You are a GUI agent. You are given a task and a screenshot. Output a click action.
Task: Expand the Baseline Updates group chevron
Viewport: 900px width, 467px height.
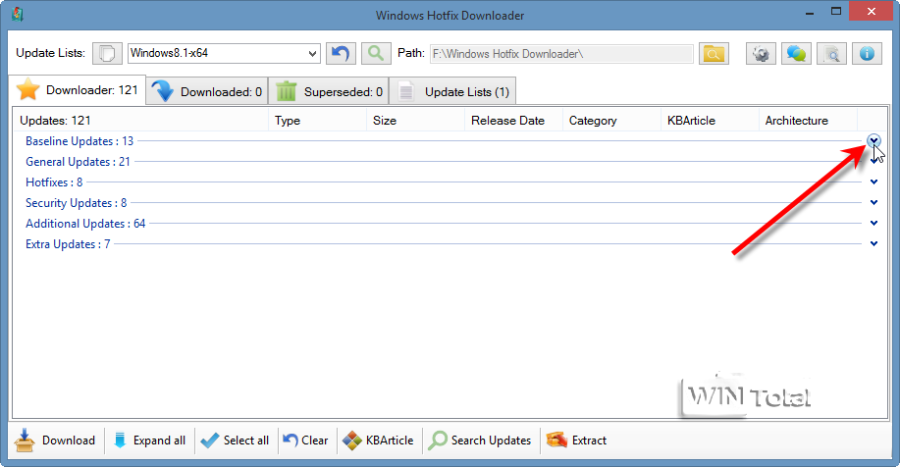874,141
